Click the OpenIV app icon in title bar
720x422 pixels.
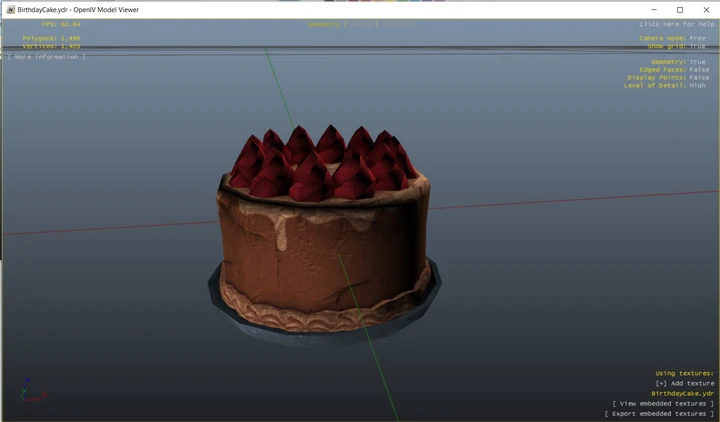(x=11, y=10)
